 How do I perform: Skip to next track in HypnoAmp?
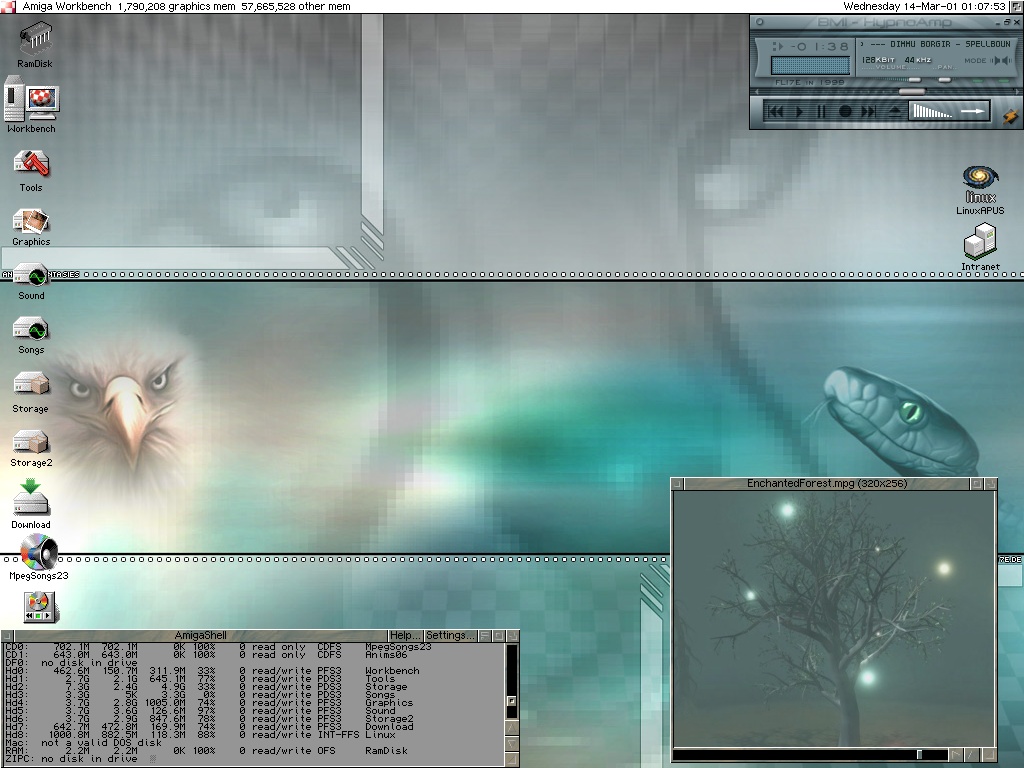point(868,112)
